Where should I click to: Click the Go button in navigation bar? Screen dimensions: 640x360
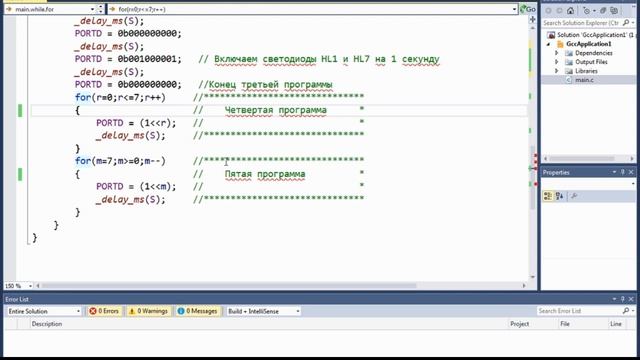tap(528, 9)
